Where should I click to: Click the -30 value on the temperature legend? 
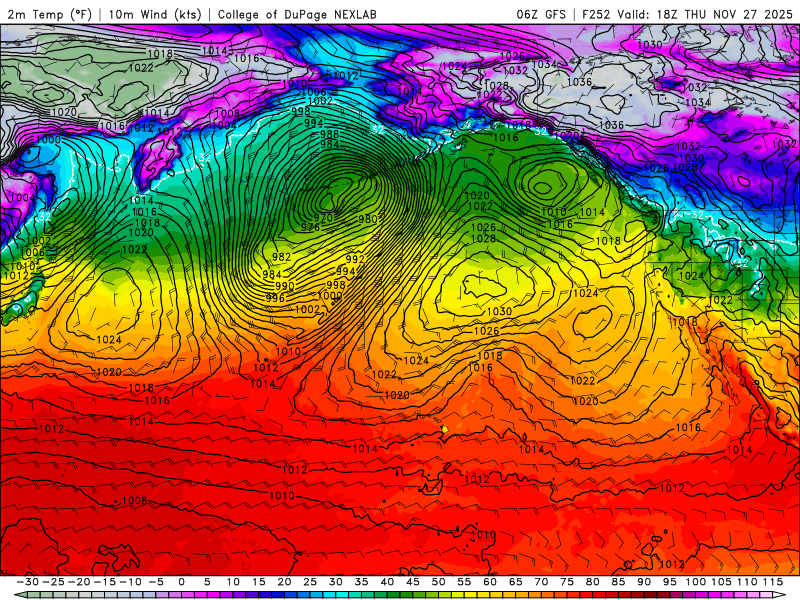27,582
